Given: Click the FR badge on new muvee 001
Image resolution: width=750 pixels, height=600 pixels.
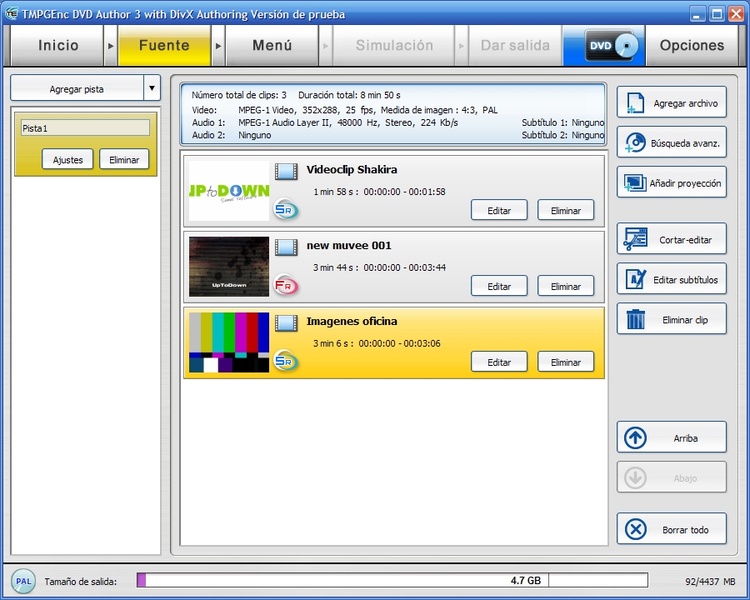Looking at the screenshot, I should click(x=286, y=286).
